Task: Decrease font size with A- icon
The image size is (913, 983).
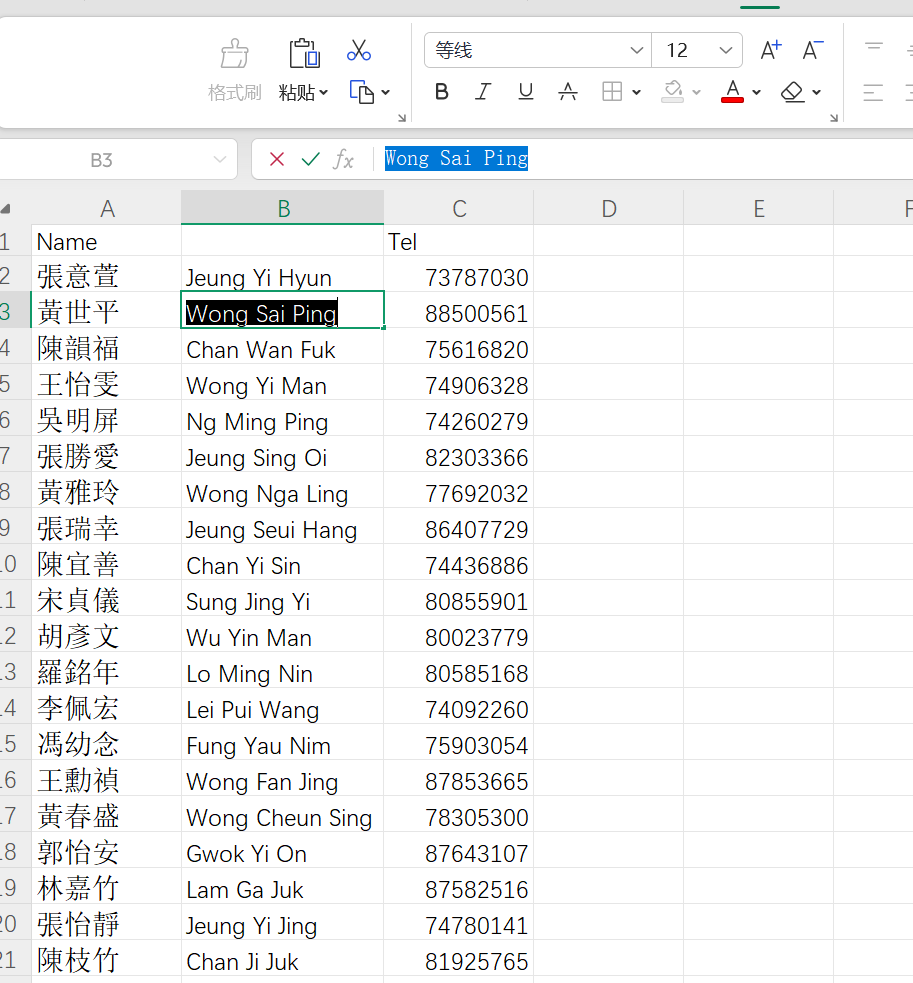Action: point(813,50)
